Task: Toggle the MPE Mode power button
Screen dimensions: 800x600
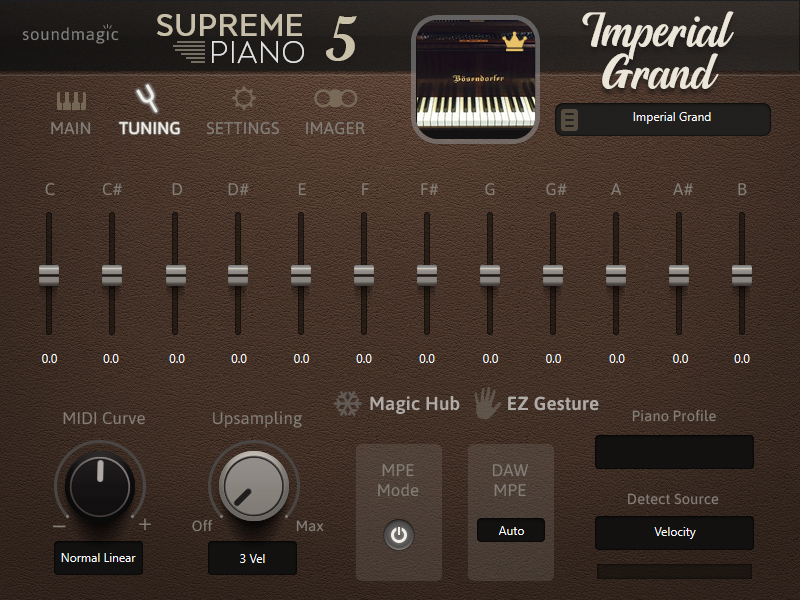Action: point(398,535)
